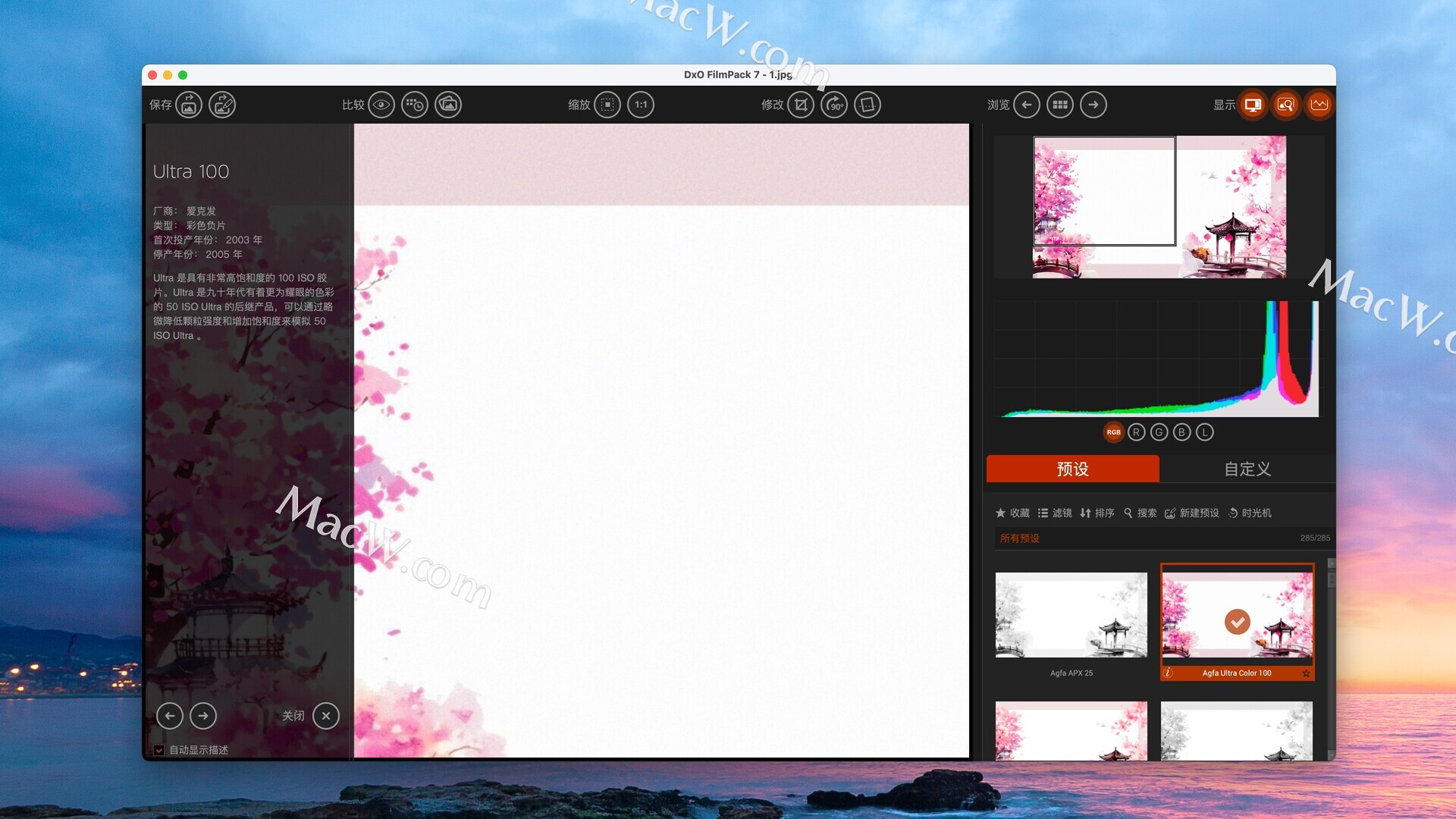1456x819 pixels.
Task: Open the 时光机 time machine
Action: (1250, 513)
